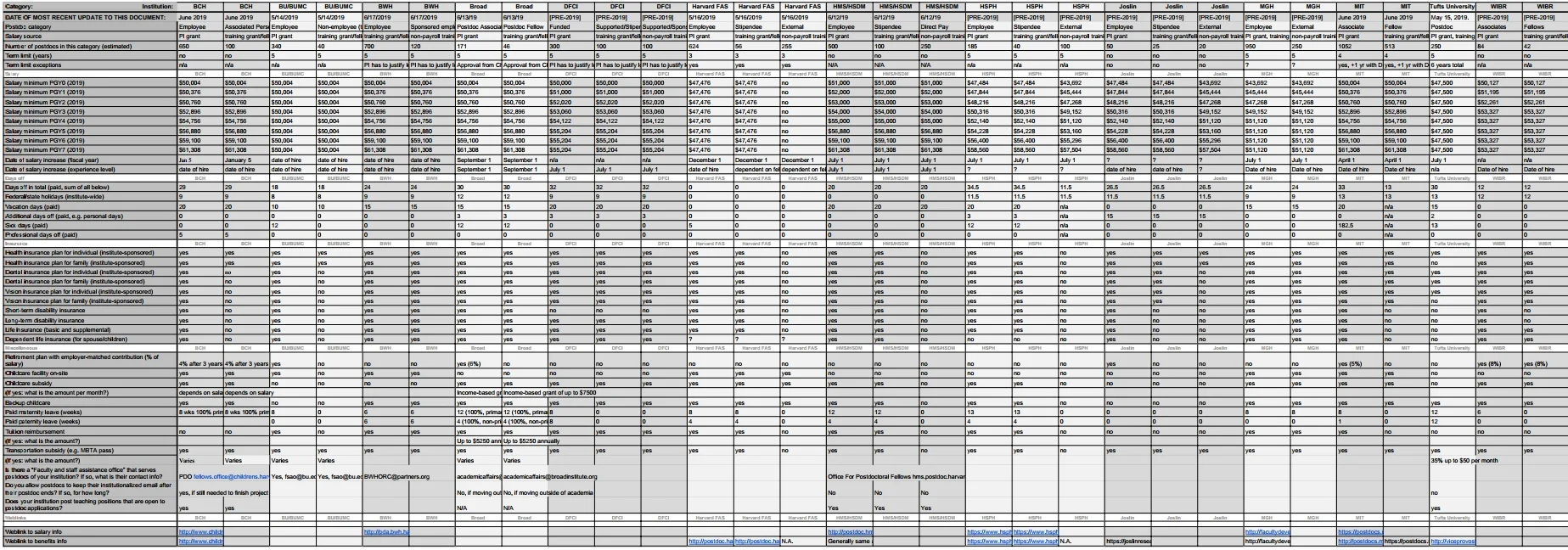Select 'Short-term disability insurance' row label
The height and width of the screenshot is (550, 1568).
click(89, 310)
